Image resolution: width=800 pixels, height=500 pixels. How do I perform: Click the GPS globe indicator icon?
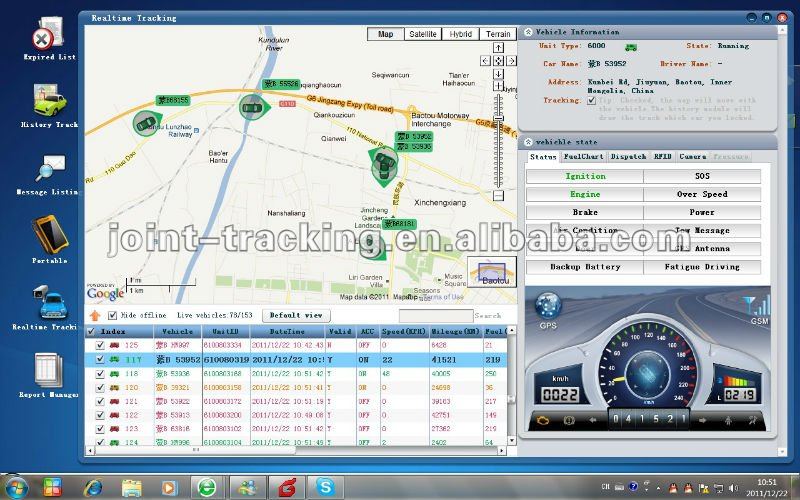point(548,307)
